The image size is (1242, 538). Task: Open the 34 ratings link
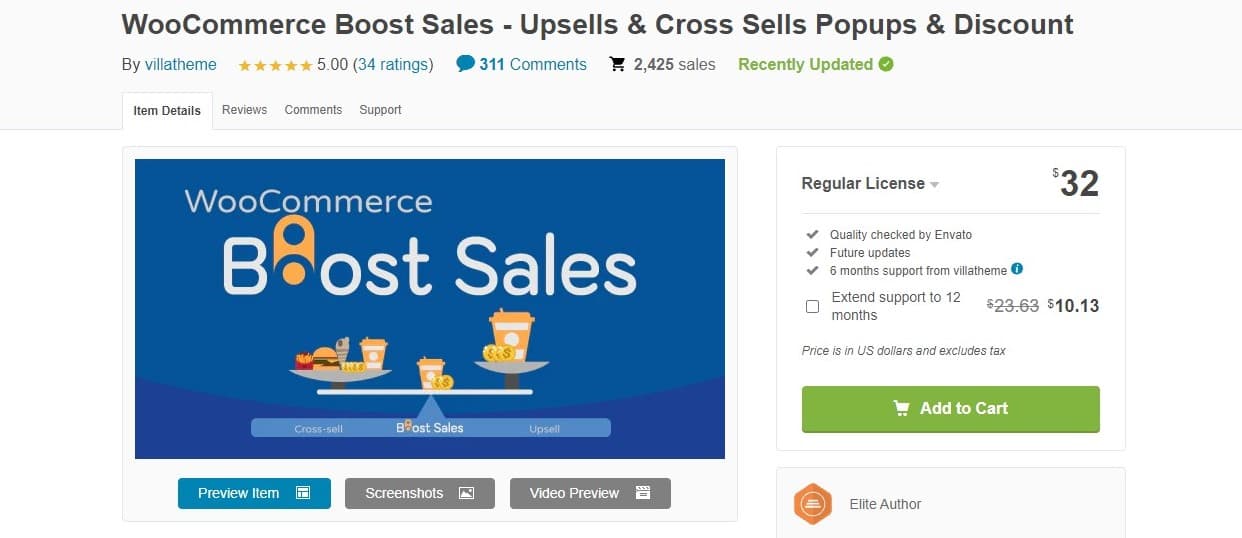click(x=393, y=64)
